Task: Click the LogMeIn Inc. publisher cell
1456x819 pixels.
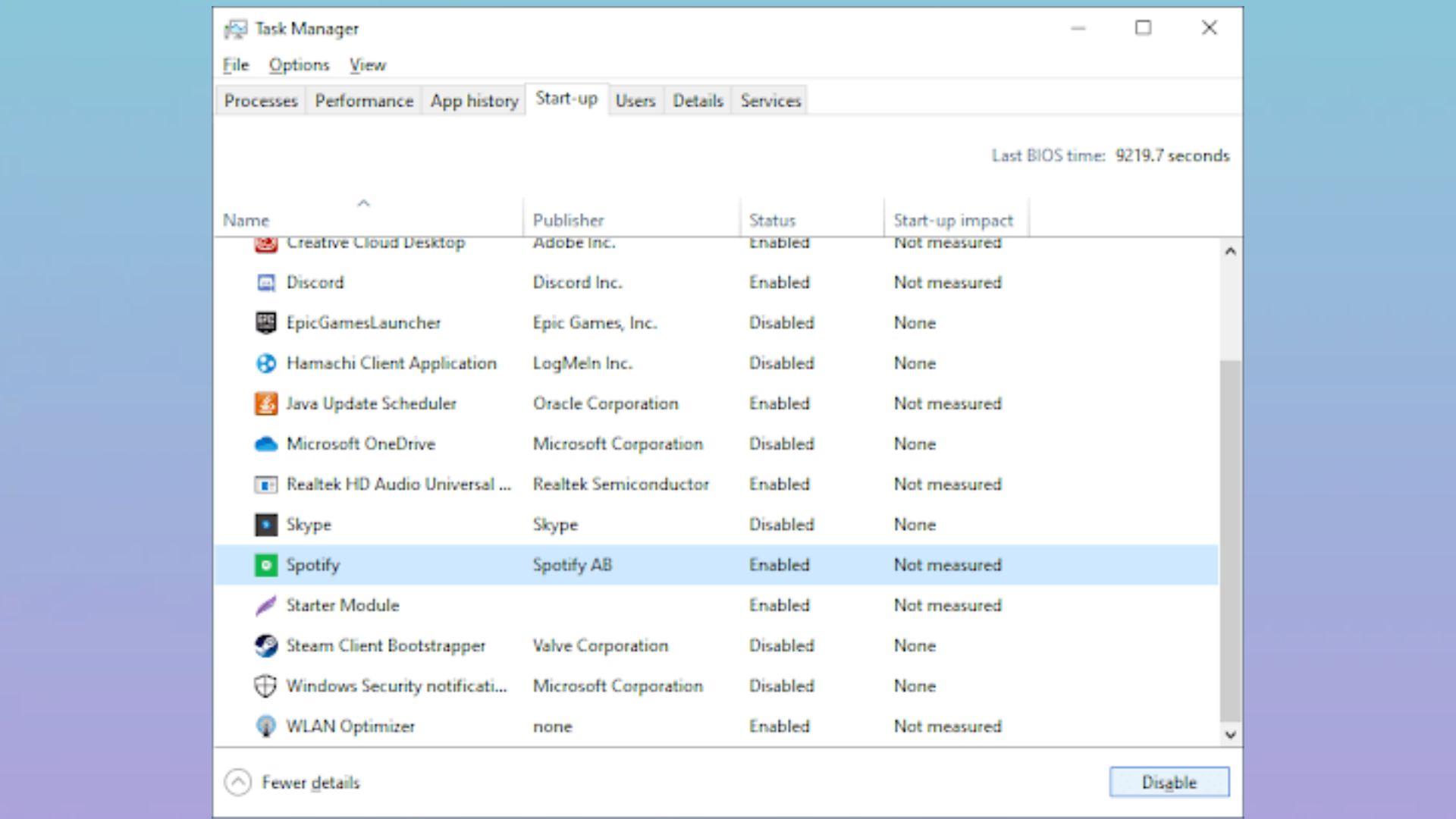Action: (582, 363)
